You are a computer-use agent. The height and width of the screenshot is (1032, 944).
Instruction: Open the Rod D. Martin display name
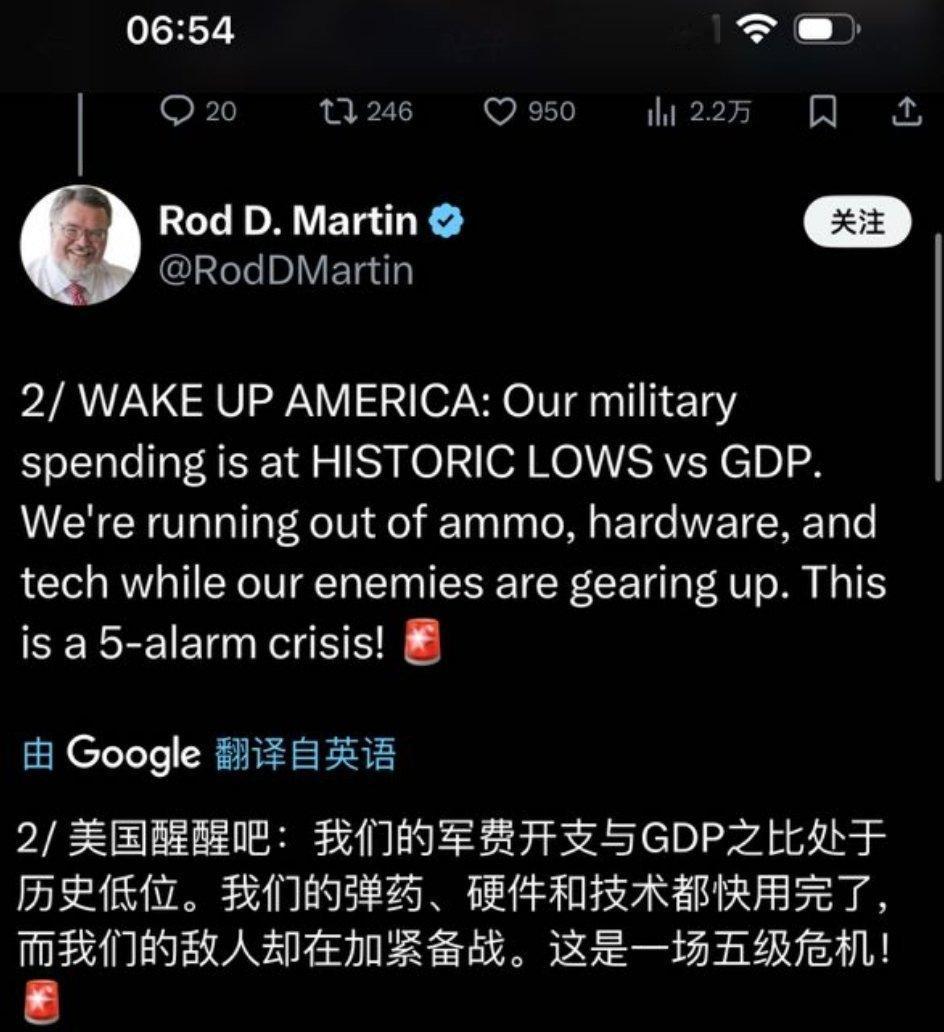(288, 220)
